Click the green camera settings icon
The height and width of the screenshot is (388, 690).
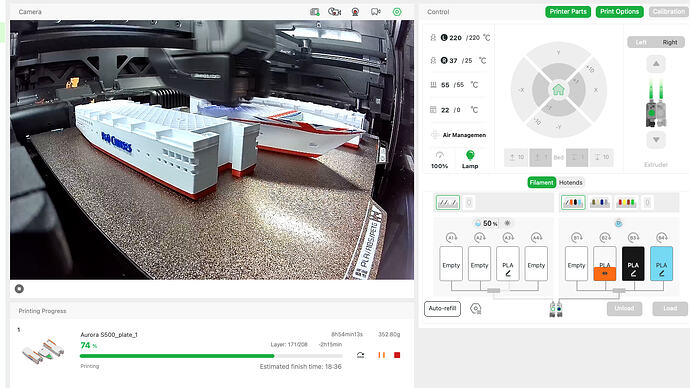(397, 12)
